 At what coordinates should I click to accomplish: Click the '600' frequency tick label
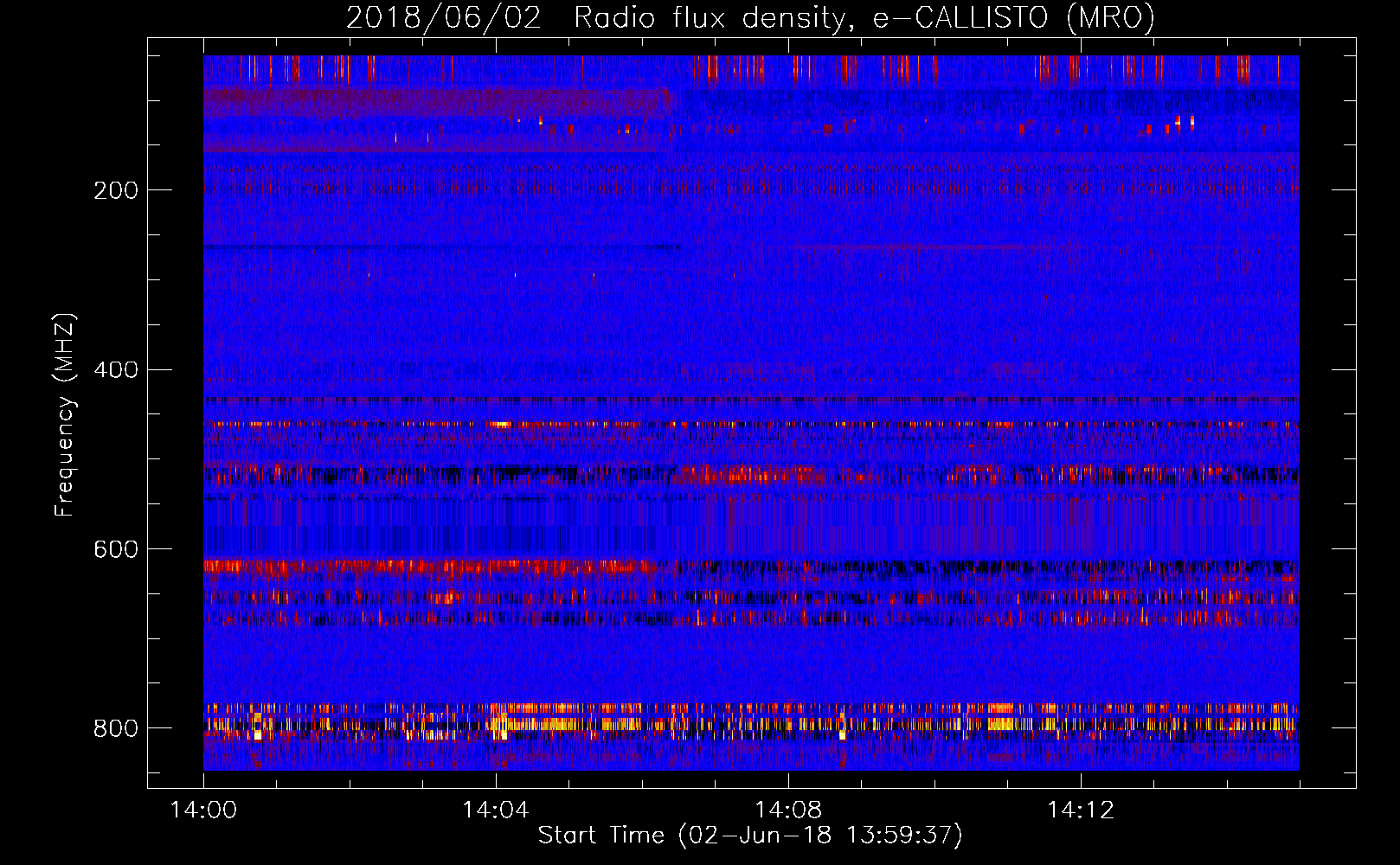116,549
